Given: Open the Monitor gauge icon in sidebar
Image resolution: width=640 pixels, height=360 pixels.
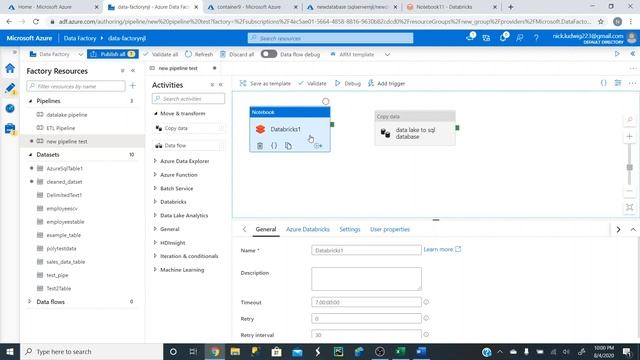Looking at the screenshot, I should 10,108.
